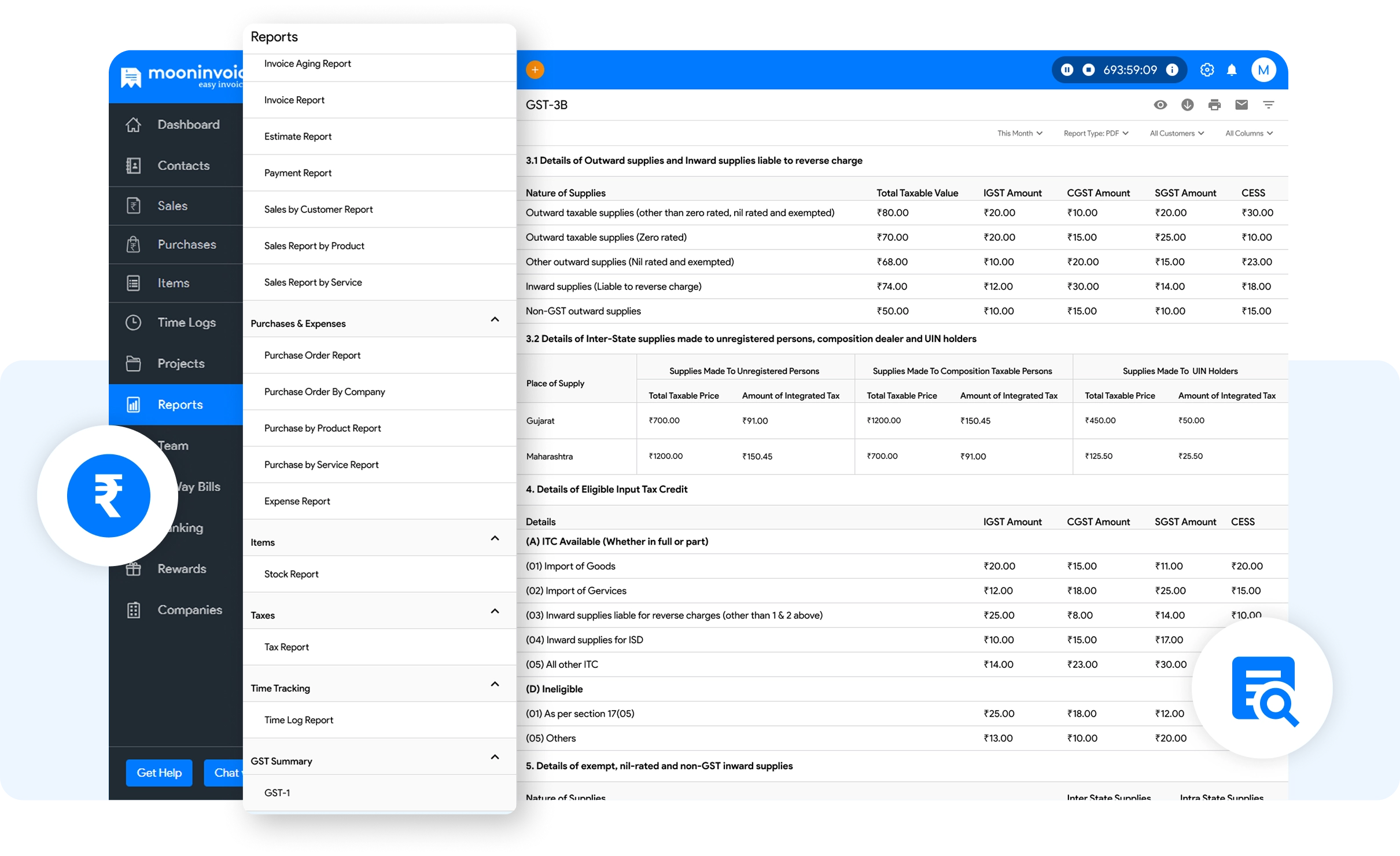Print the GST-3B report

point(1214,105)
